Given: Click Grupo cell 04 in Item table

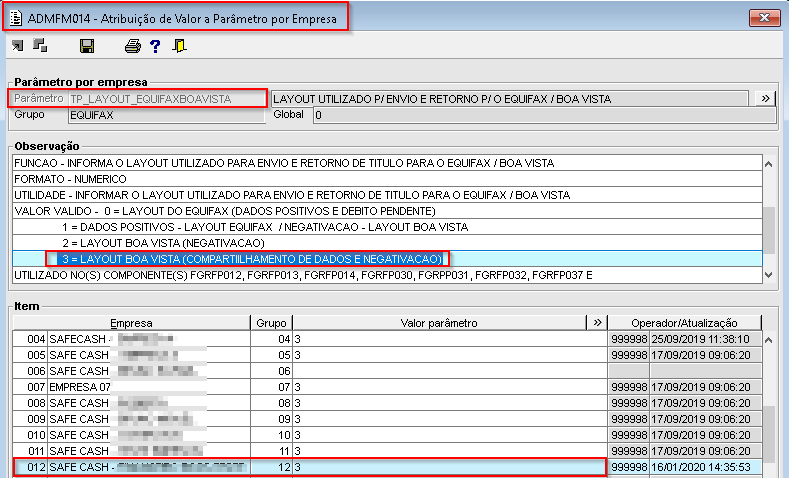Looking at the screenshot, I should click(271, 339).
